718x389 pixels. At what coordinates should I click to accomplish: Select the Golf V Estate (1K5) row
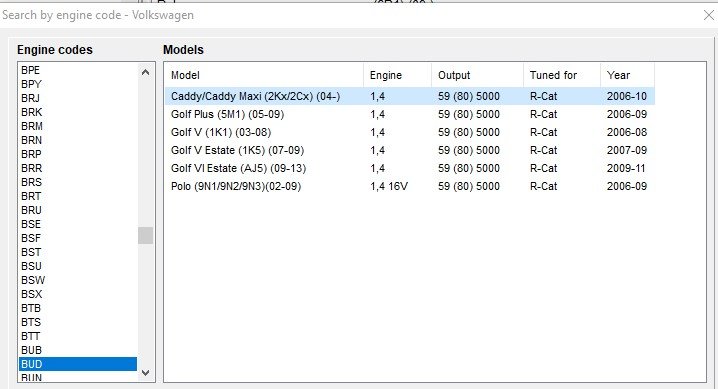410,150
